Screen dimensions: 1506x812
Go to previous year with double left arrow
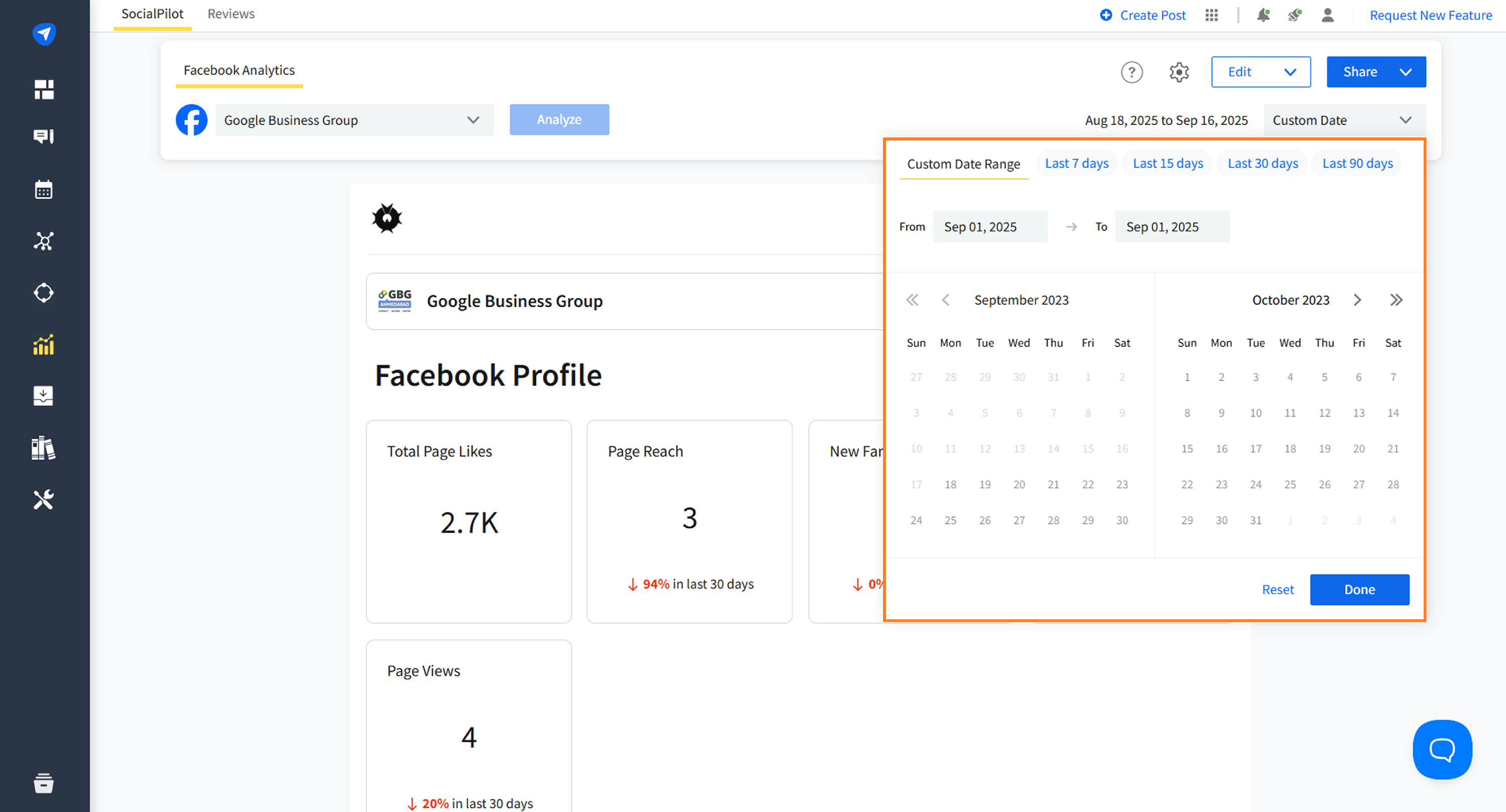pyautogui.click(x=912, y=300)
